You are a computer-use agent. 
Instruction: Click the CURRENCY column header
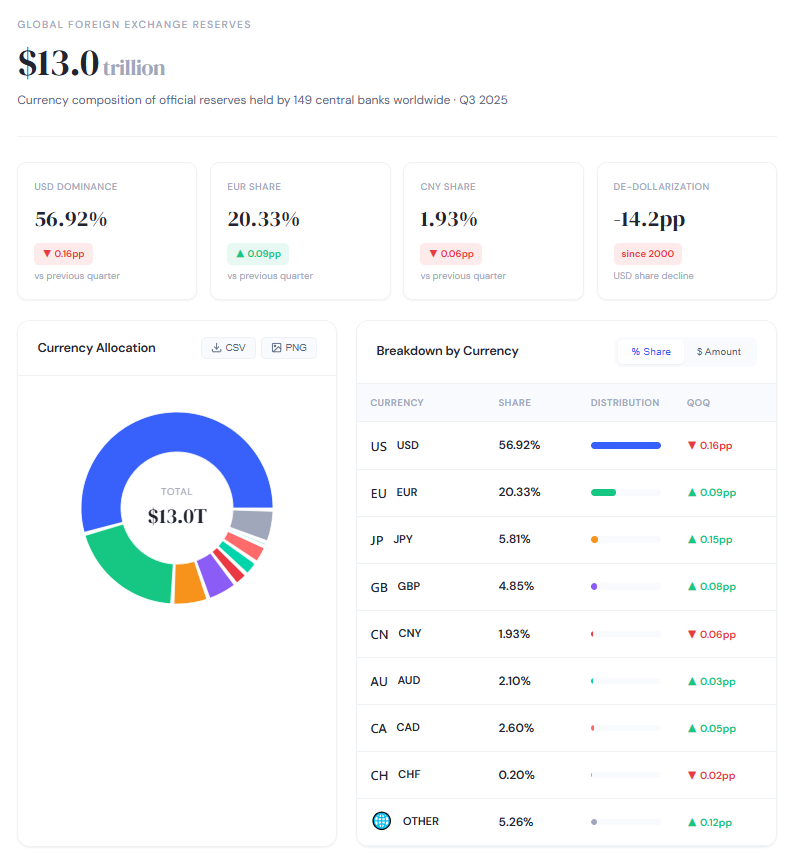pos(396,403)
